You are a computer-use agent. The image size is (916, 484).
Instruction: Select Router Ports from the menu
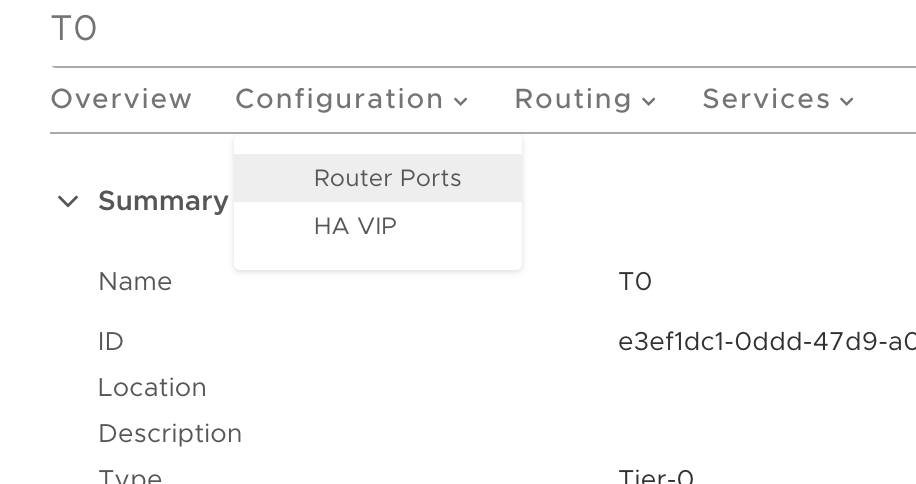387,178
